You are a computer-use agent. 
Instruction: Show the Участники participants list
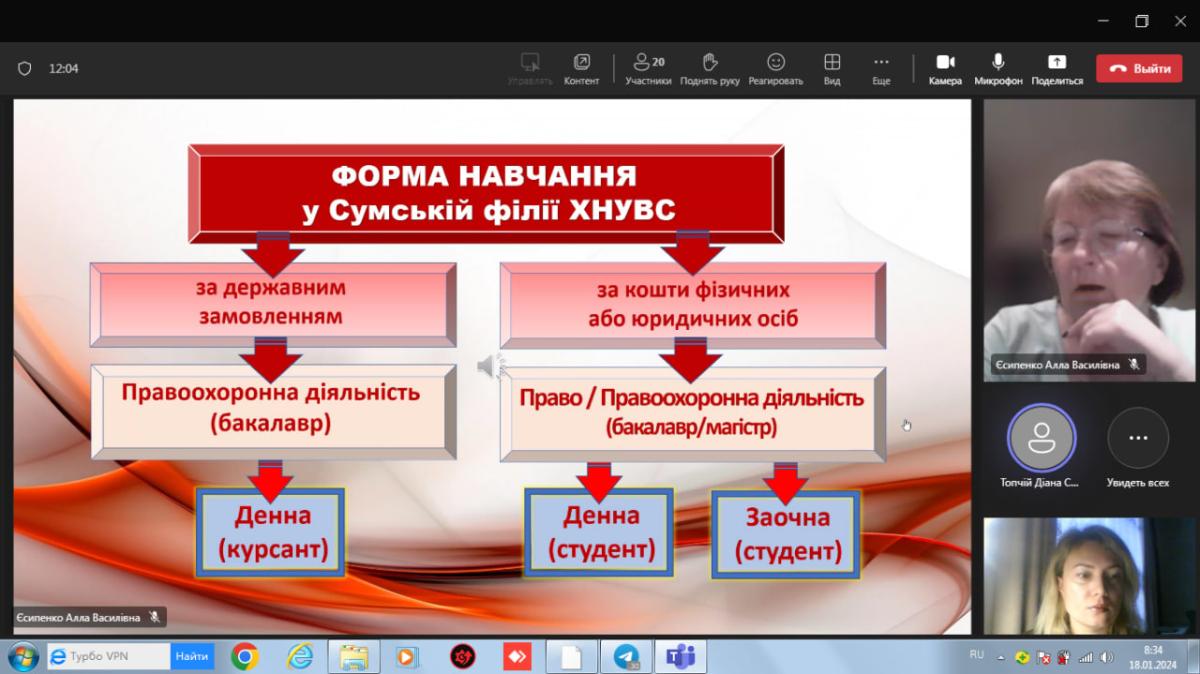649,69
